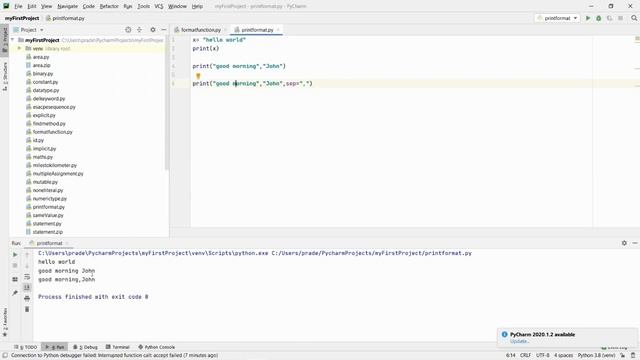Click locate current file target icon
Screen dimensions: 640x360
(128, 30)
